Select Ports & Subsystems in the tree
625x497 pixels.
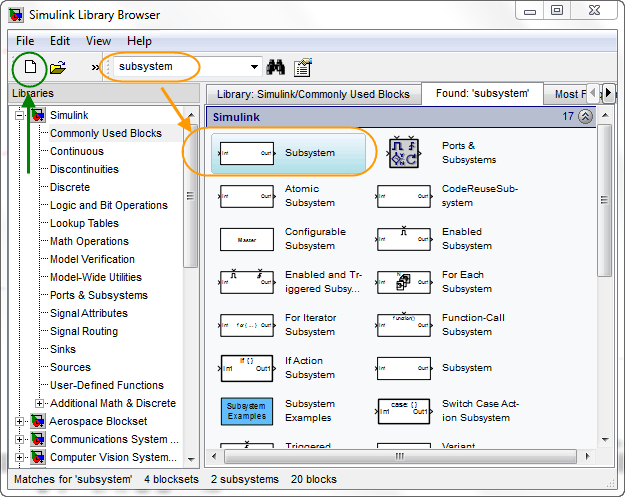(98, 295)
